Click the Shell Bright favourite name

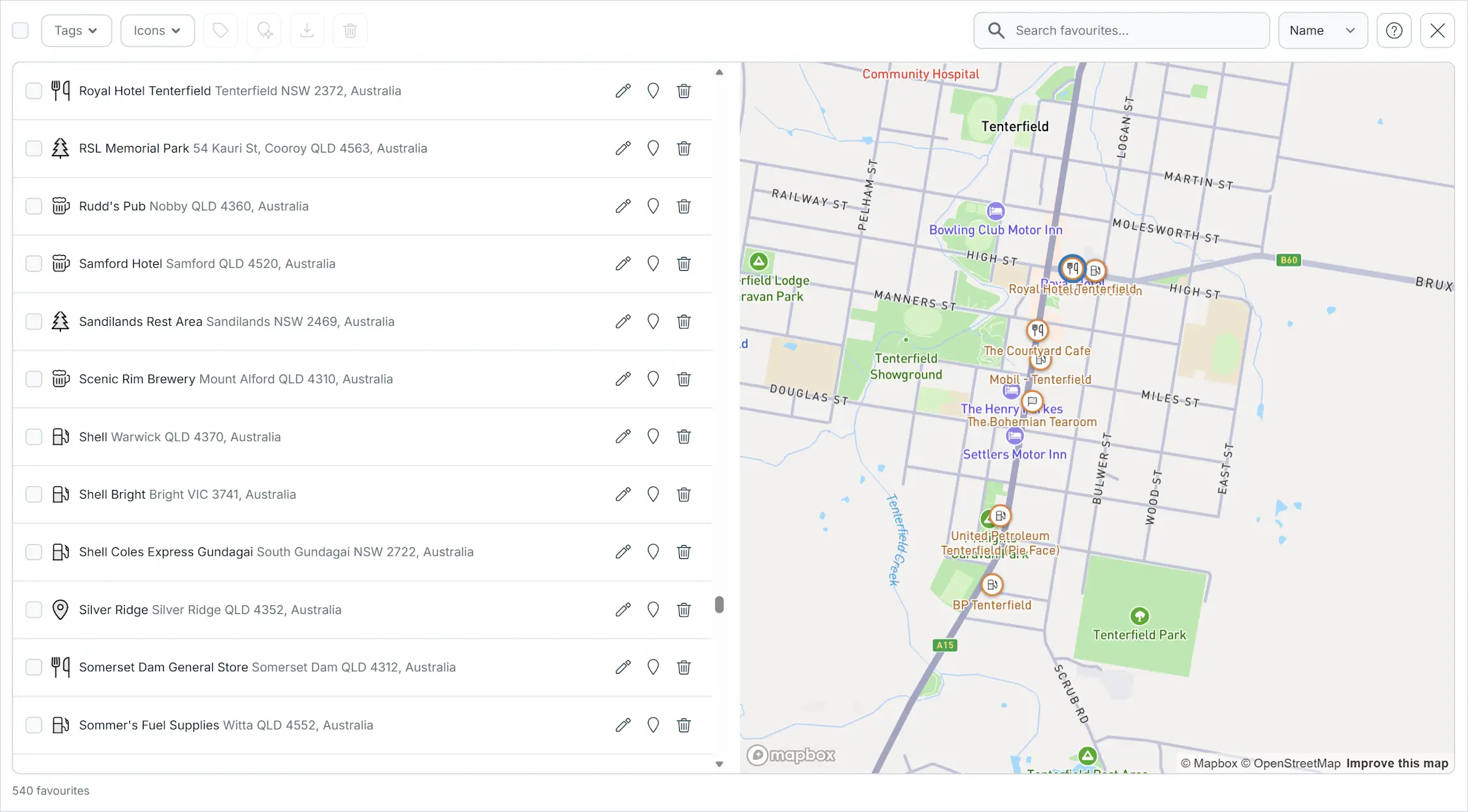(x=112, y=495)
